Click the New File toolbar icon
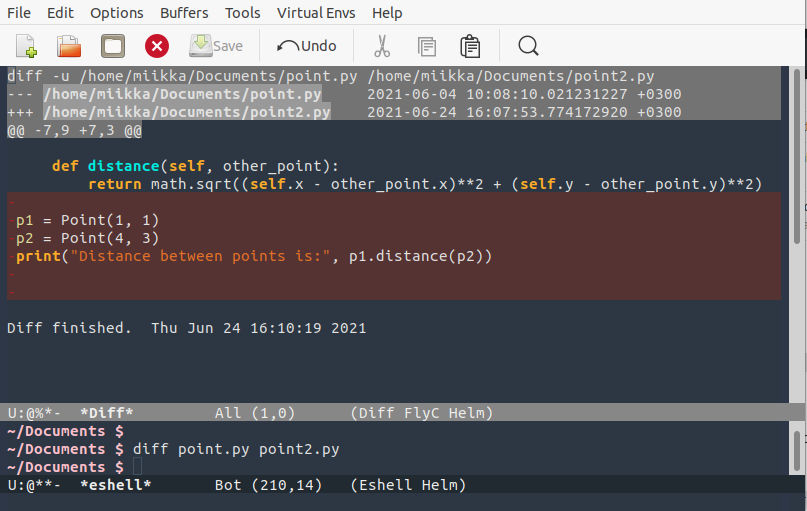807x511 pixels. tap(27, 46)
